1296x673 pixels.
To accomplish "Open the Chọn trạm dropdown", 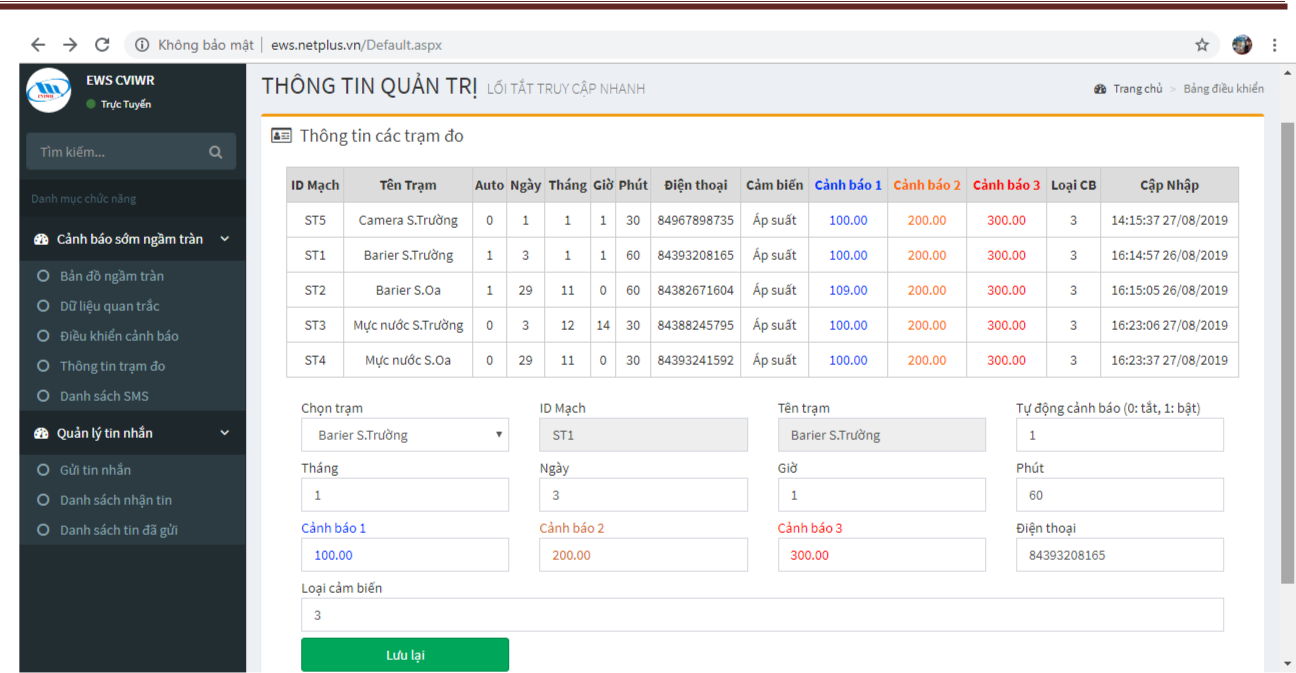I will [x=405, y=435].
